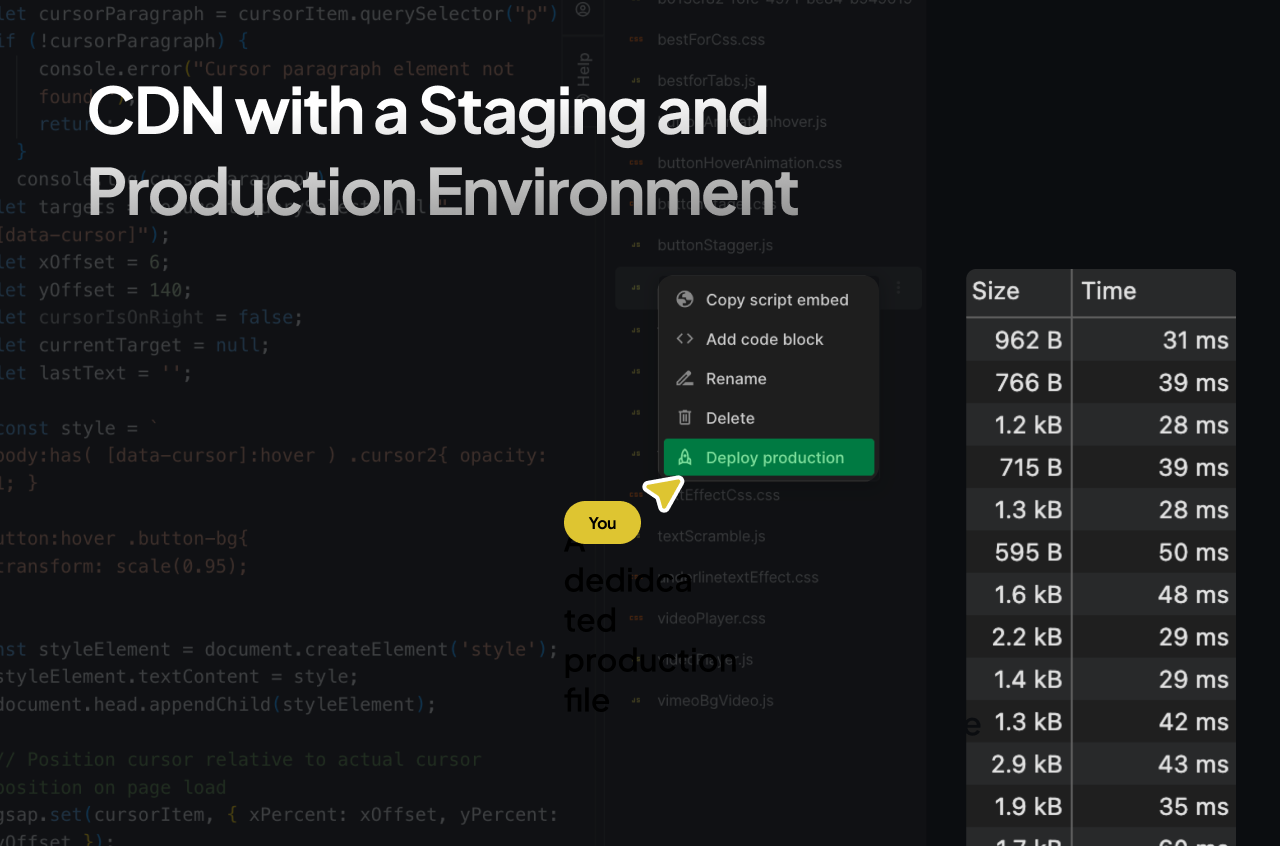This screenshot has width=1280, height=846.
Task: Sort by the Size column header
Action: 996,291
